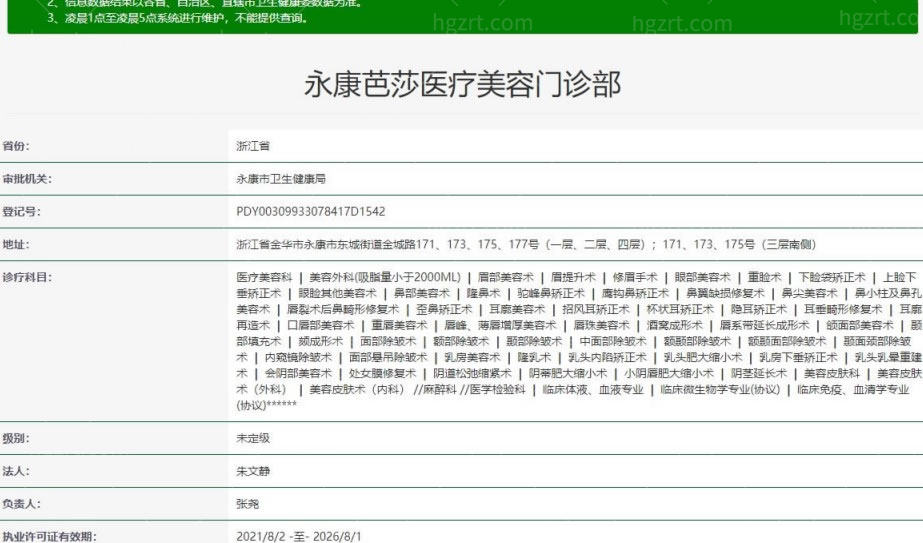Click the 重唇美容术 entry
Screen dimensions: 923x543
pyautogui.click(x=399, y=325)
